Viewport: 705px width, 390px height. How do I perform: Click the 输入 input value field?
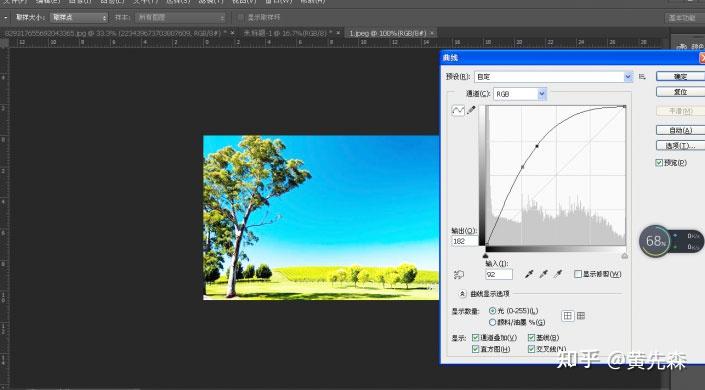[x=499, y=274]
